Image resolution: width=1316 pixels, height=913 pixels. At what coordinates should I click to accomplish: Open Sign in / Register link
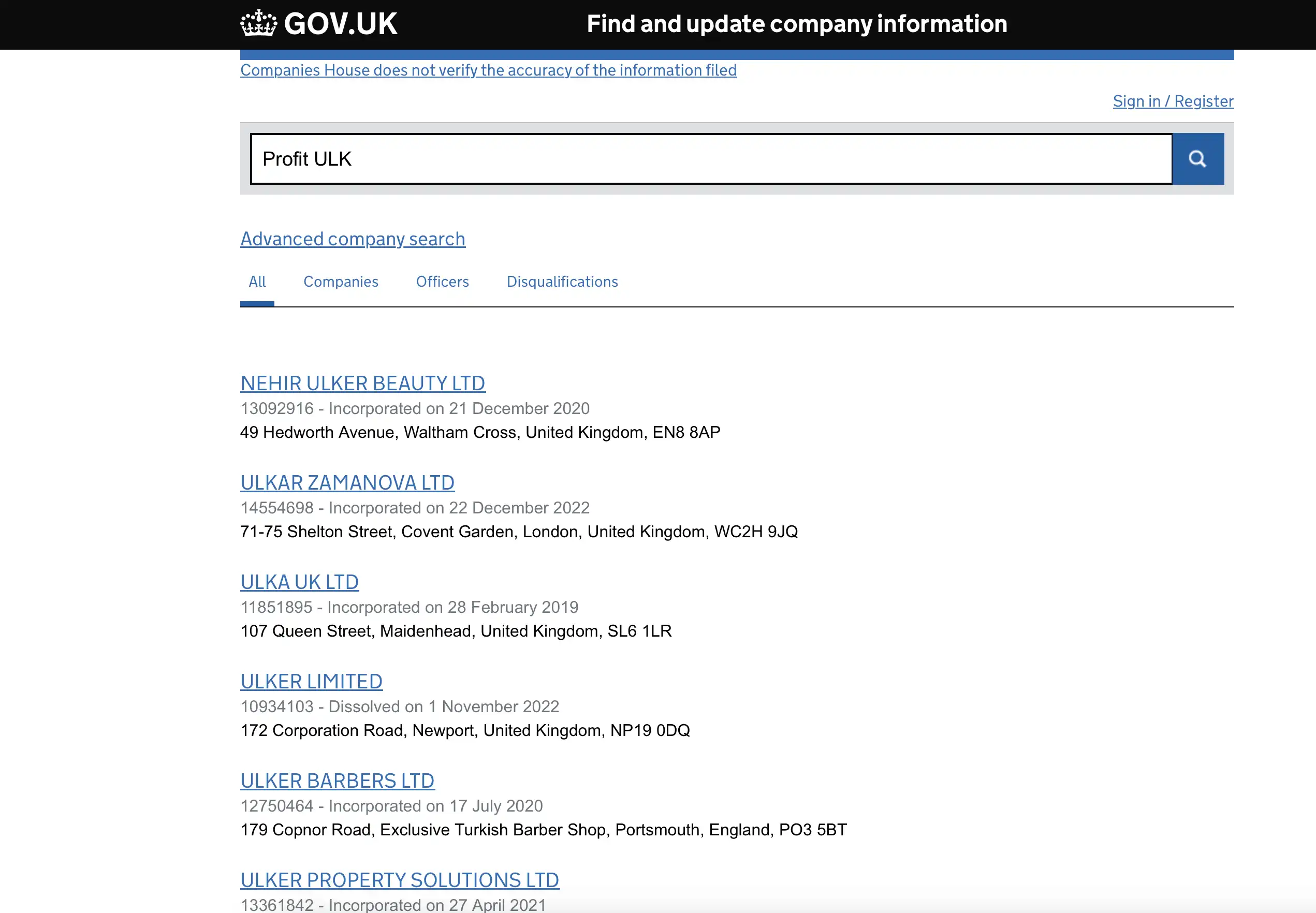click(x=1173, y=101)
